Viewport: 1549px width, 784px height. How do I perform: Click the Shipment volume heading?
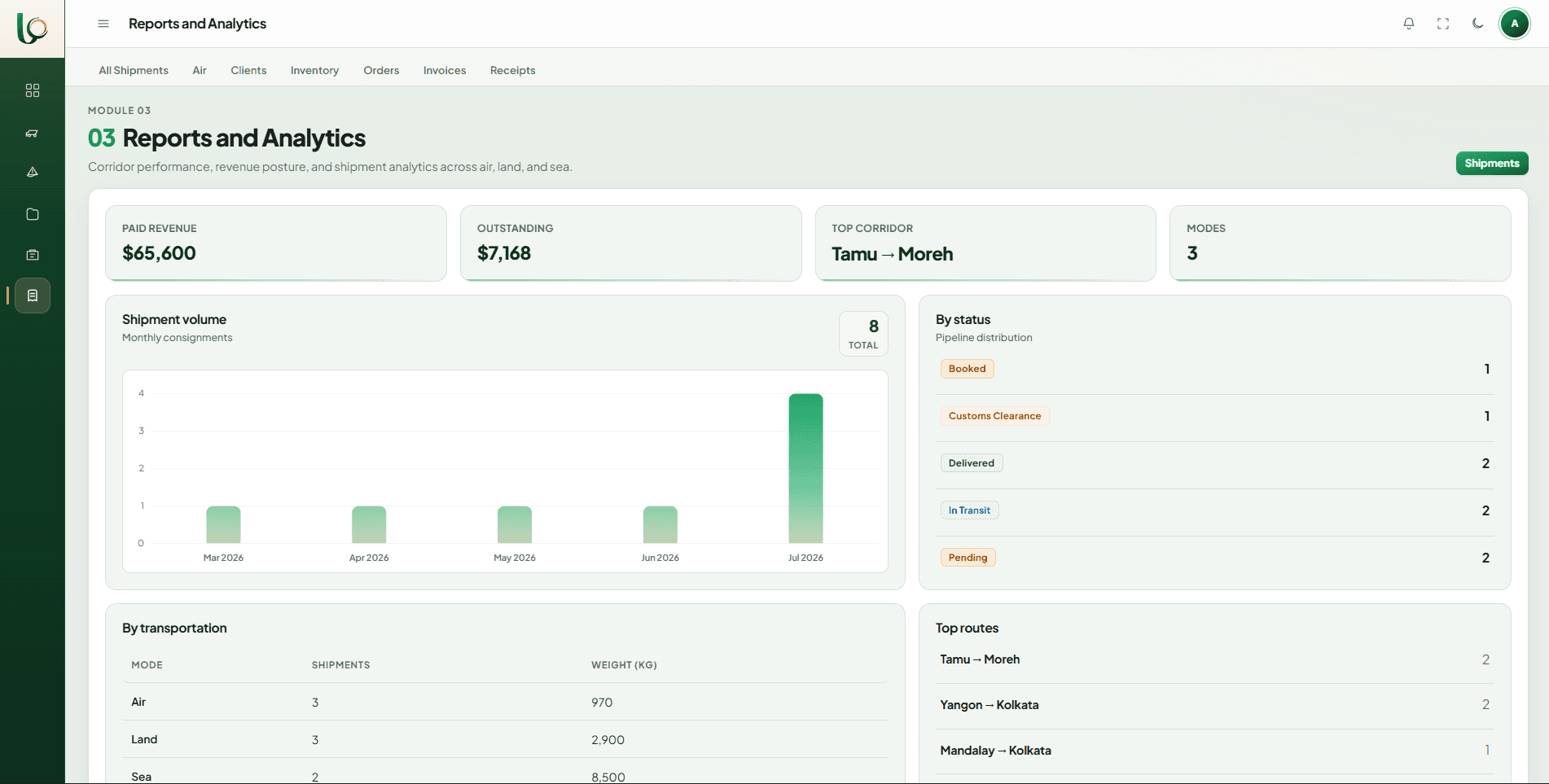(174, 320)
